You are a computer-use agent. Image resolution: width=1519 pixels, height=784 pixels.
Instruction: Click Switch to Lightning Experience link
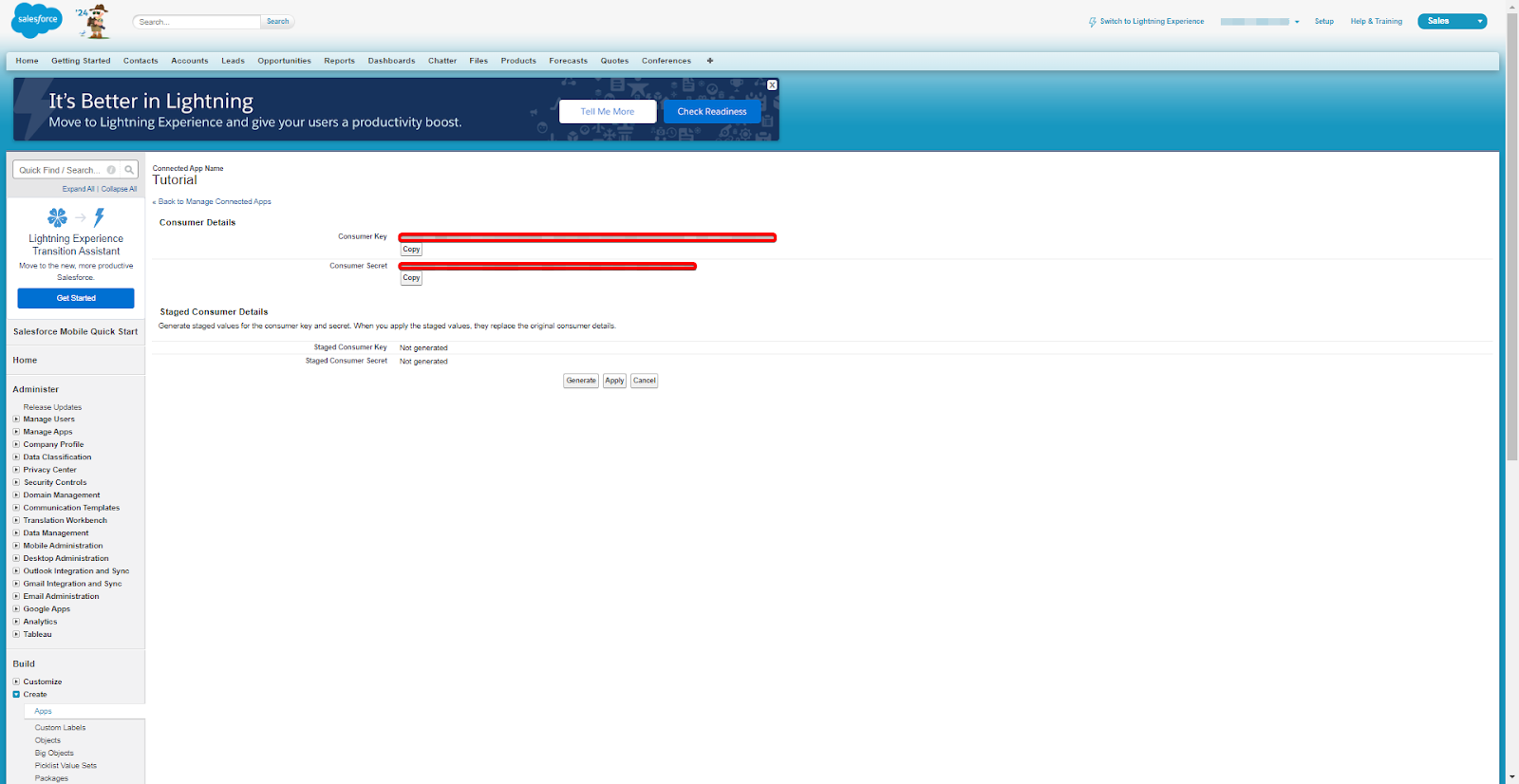tap(1152, 21)
